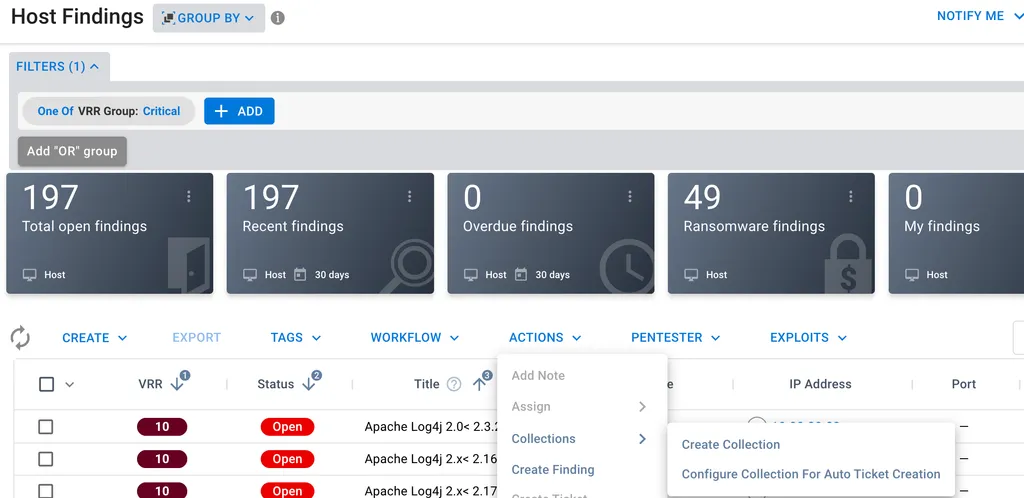Image resolution: width=1024 pixels, height=498 pixels.
Task: Open the Pentester dropdown menu
Action: 675,337
